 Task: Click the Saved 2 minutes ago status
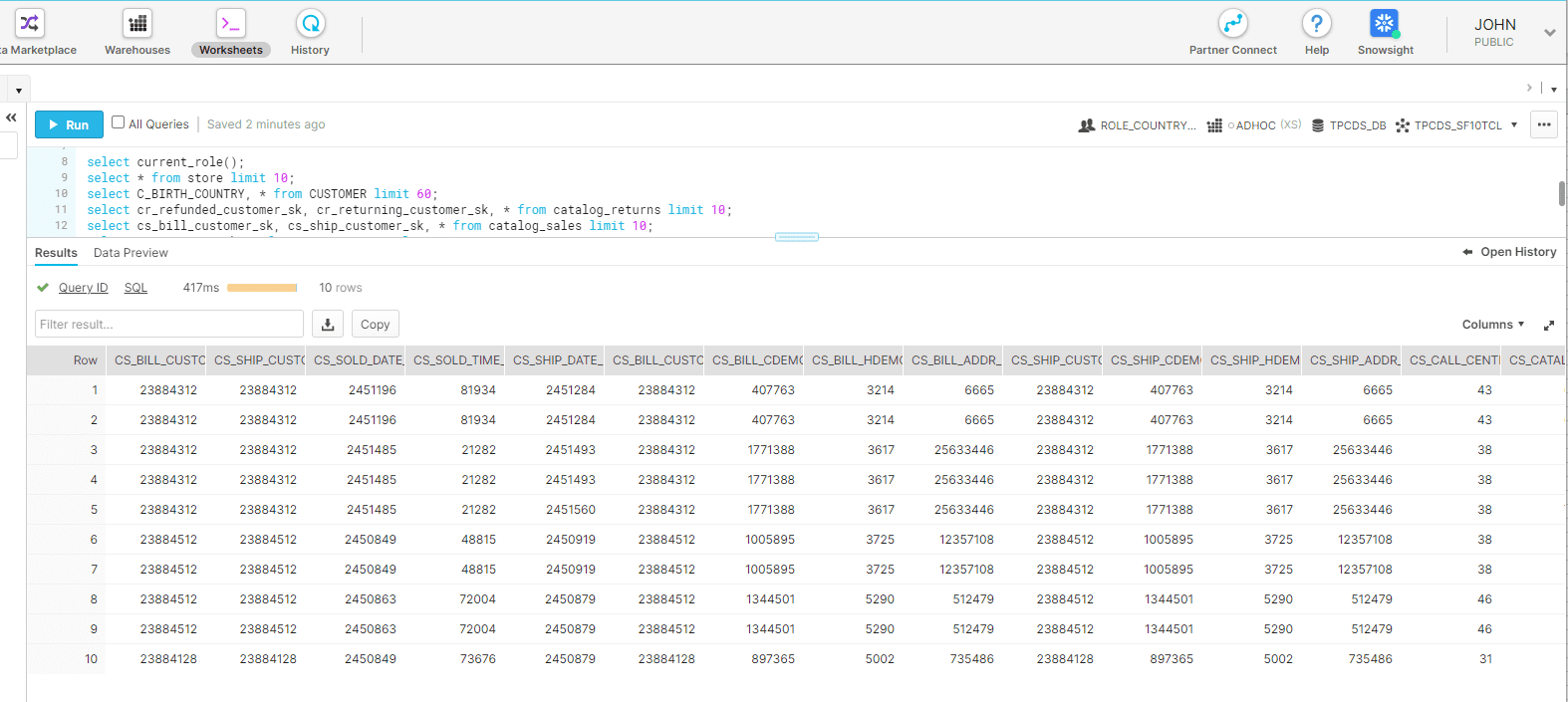tap(266, 124)
